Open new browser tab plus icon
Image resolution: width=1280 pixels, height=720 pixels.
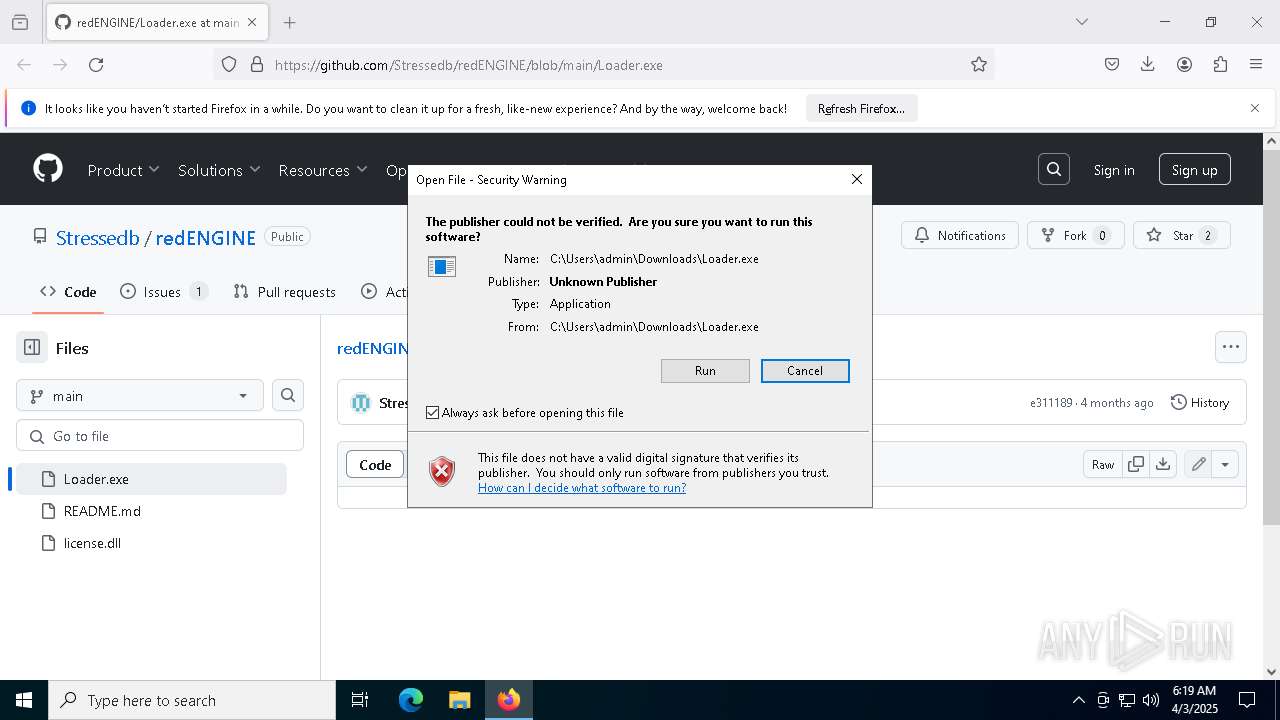coord(290,22)
